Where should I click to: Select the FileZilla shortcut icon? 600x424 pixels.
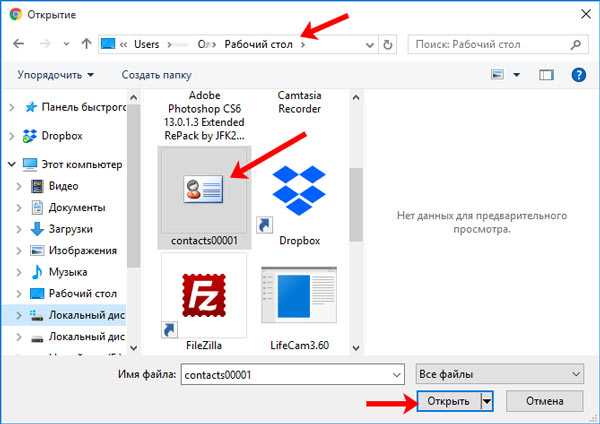coord(204,295)
